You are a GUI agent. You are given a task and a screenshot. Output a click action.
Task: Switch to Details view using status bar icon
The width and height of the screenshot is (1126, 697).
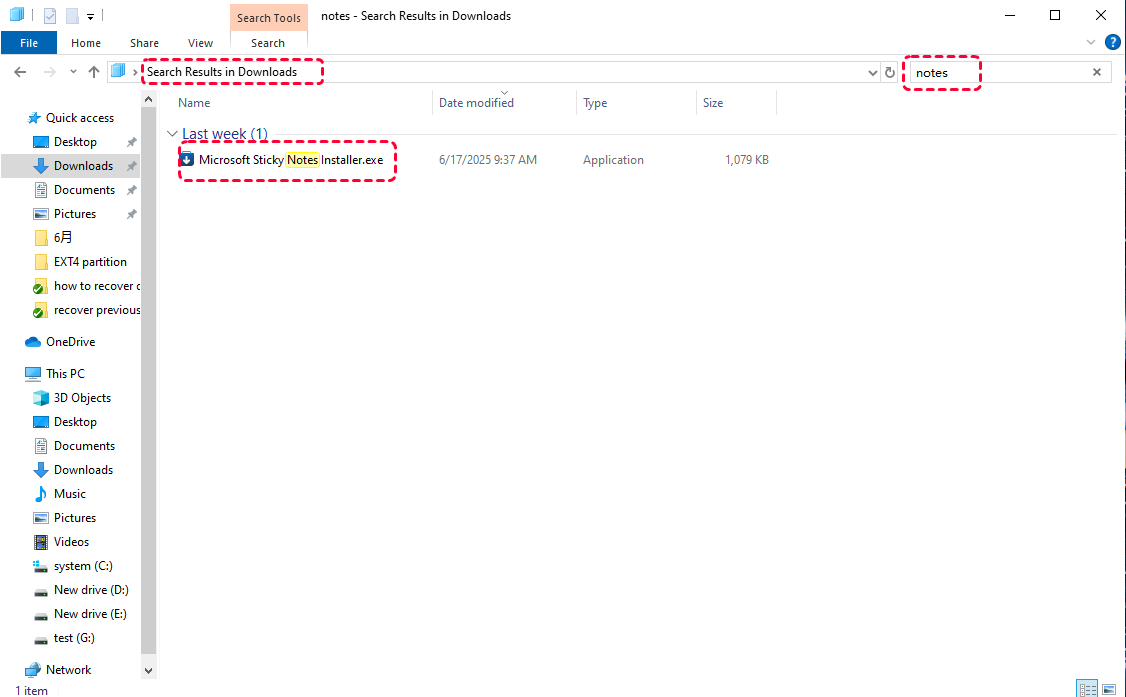point(1088,689)
